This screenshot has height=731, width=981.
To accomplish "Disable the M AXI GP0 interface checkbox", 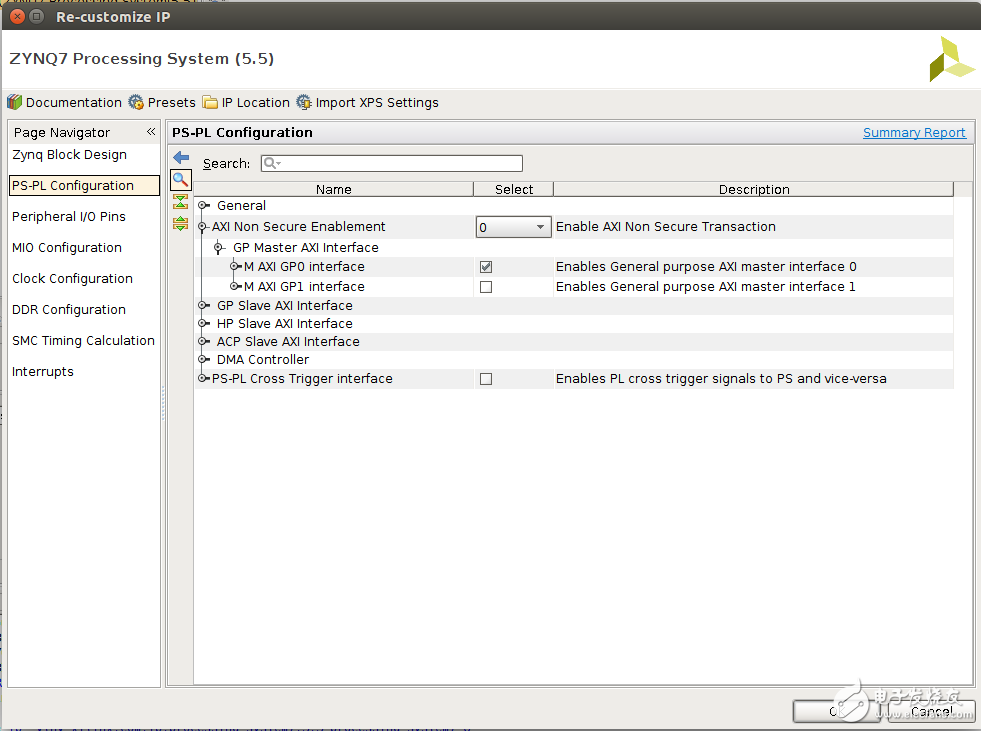I will [486, 266].
